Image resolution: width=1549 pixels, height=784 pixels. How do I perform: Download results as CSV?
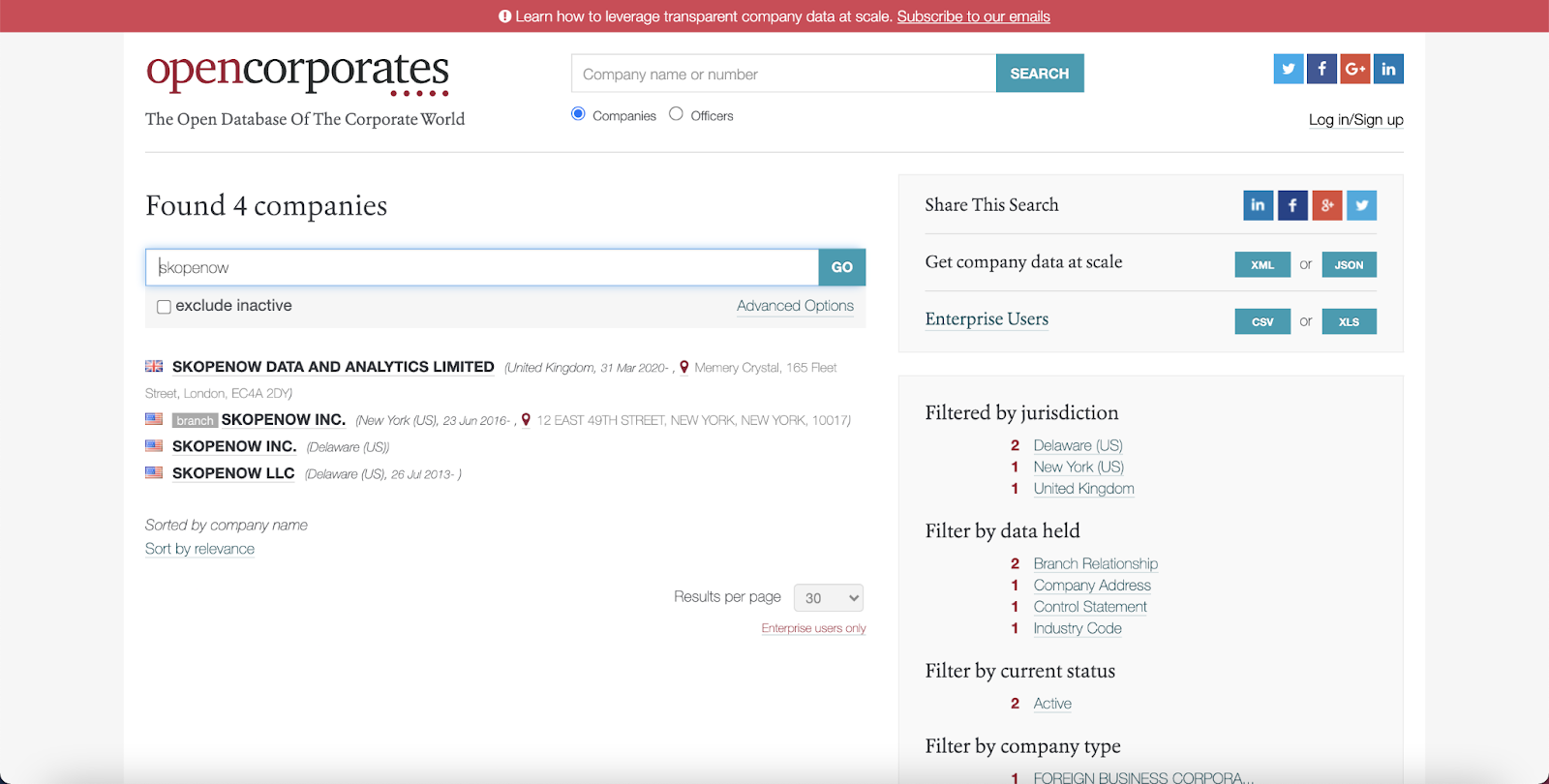(x=1262, y=321)
